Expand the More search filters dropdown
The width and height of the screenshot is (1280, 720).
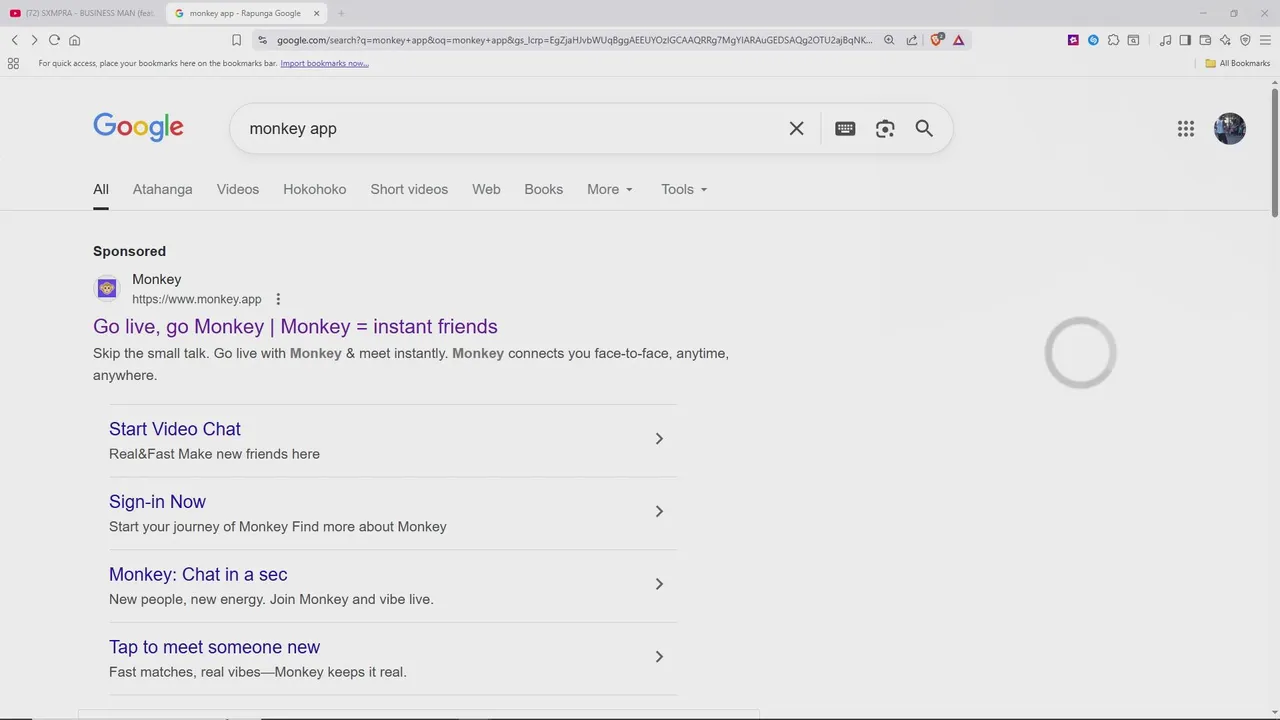tap(610, 189)
